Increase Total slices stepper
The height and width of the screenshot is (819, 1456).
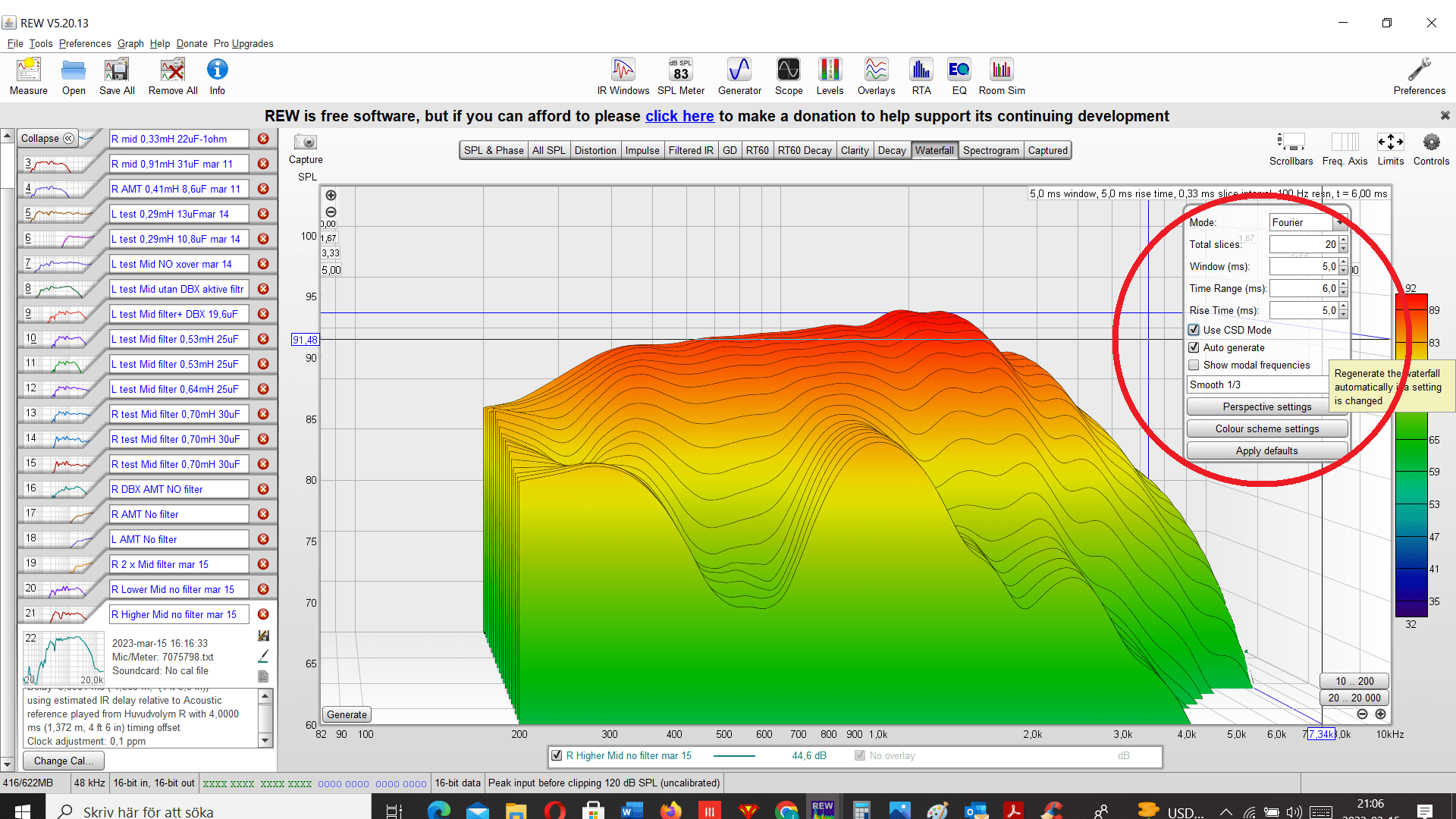click(x=1343, y=240)
